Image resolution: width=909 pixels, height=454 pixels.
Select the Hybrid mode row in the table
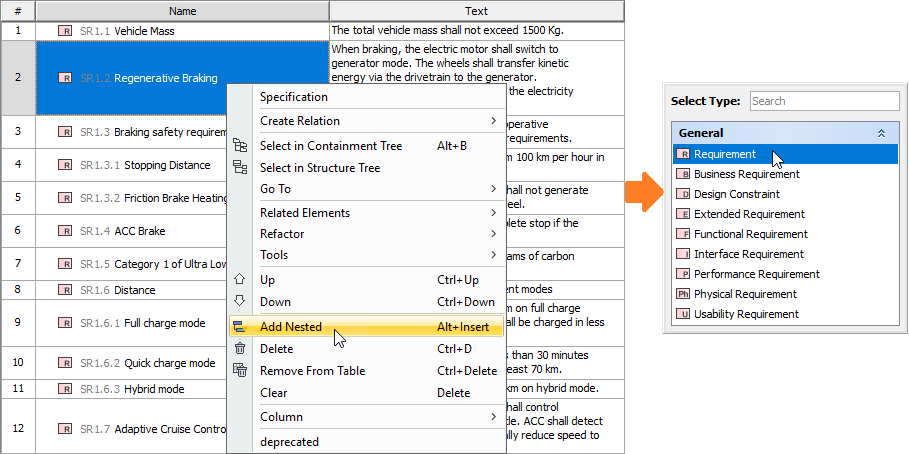point(154,389)
